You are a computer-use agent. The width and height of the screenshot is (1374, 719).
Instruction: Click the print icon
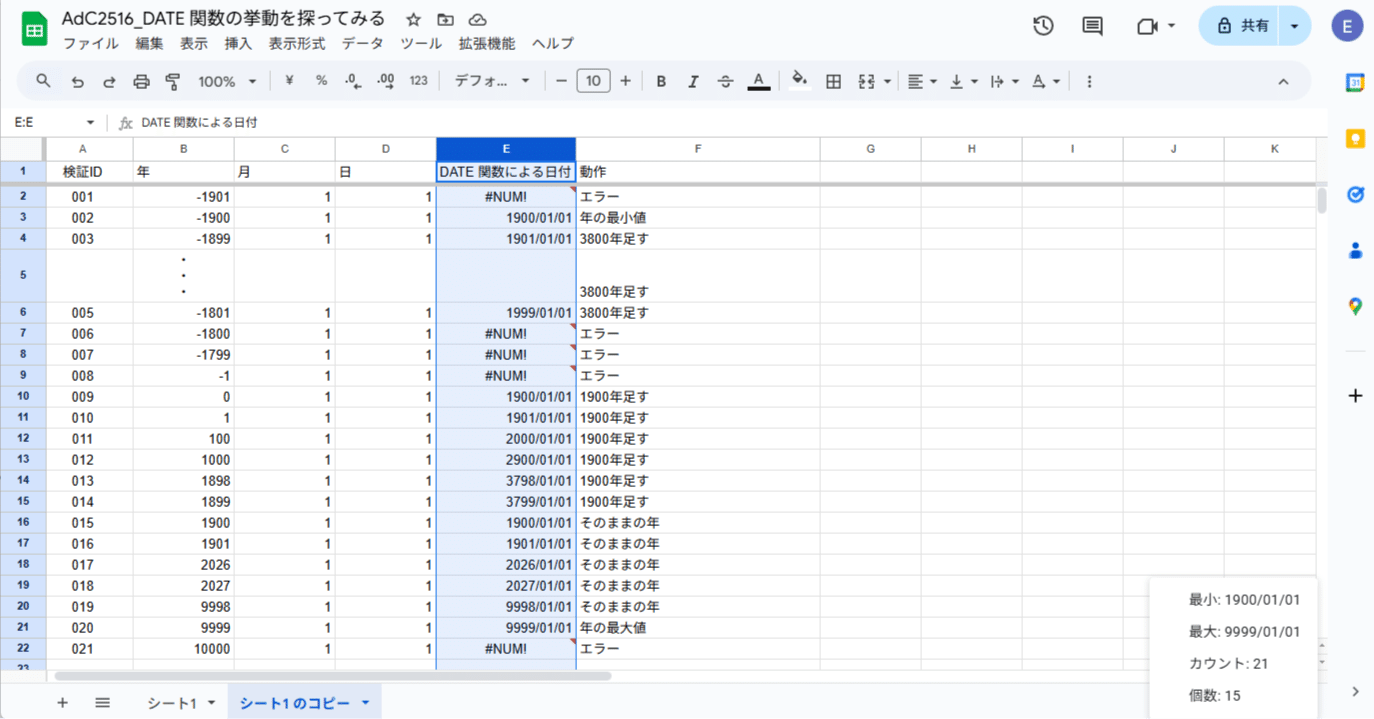141,80
